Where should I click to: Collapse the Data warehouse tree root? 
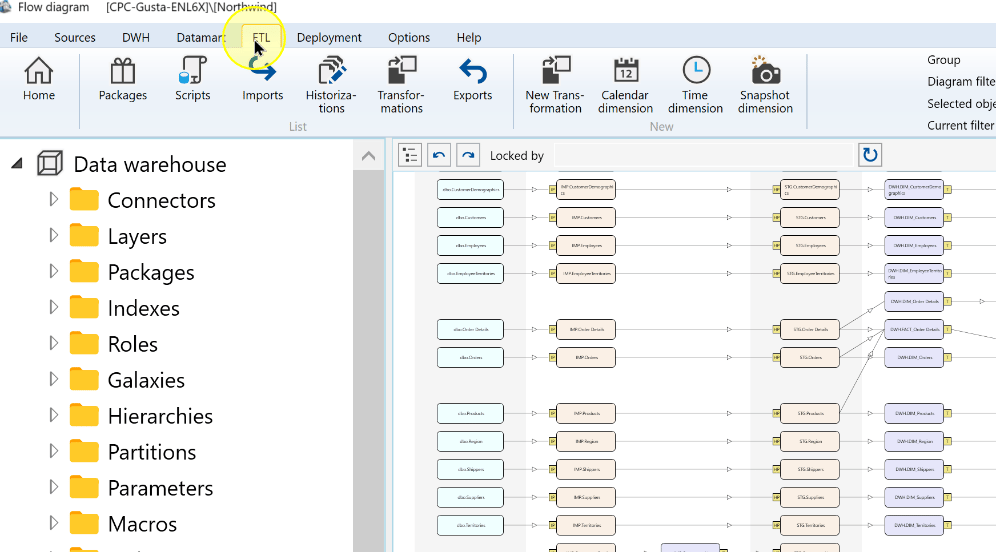pyautogui.click(x=17, y=164)
